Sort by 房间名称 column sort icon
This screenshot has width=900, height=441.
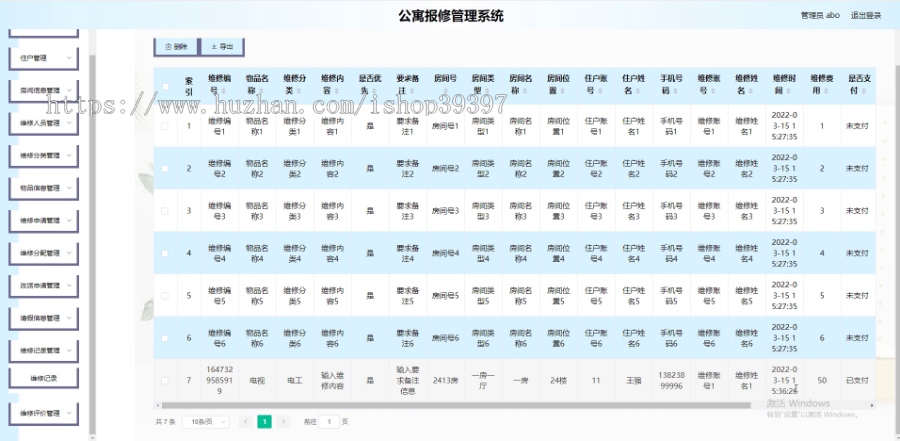pyautogui.click(x=525, y=91)
